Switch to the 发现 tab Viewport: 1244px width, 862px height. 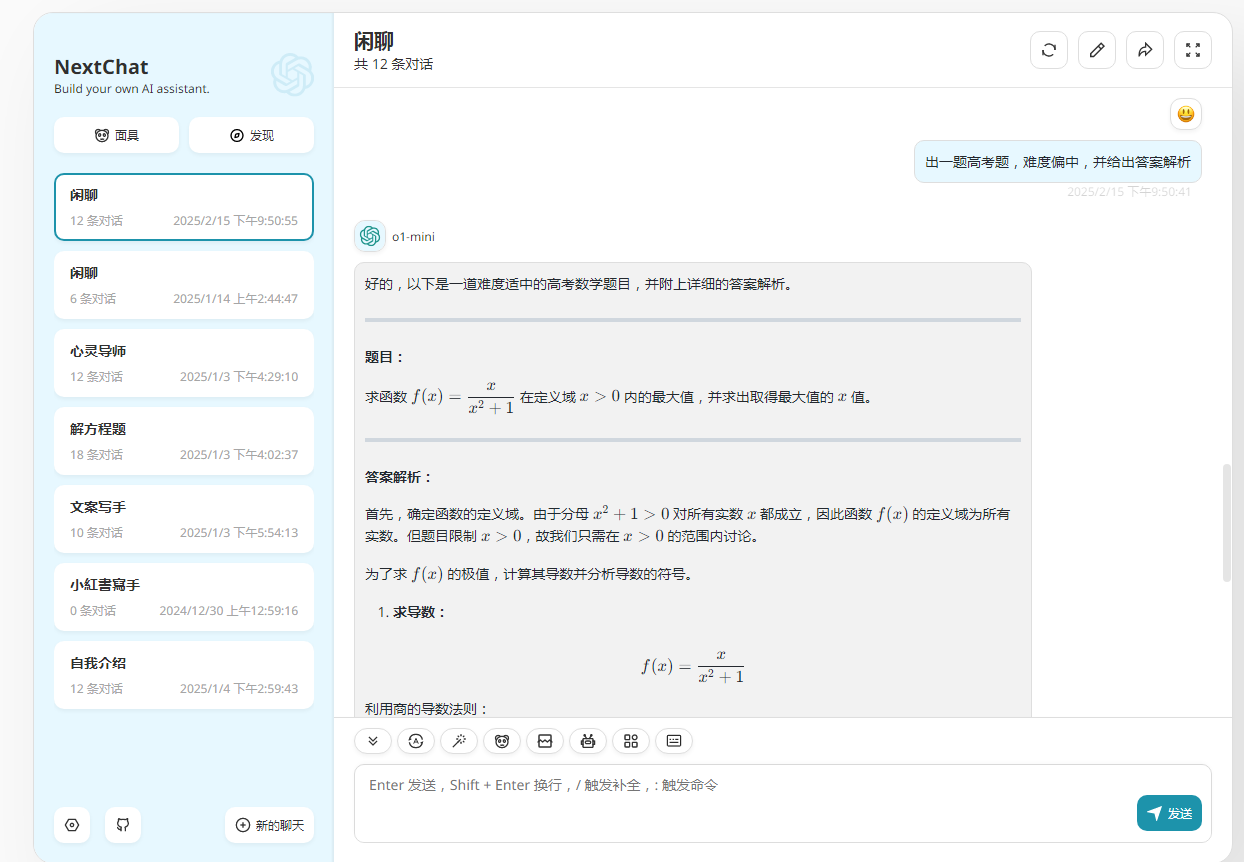coord(251,135)
